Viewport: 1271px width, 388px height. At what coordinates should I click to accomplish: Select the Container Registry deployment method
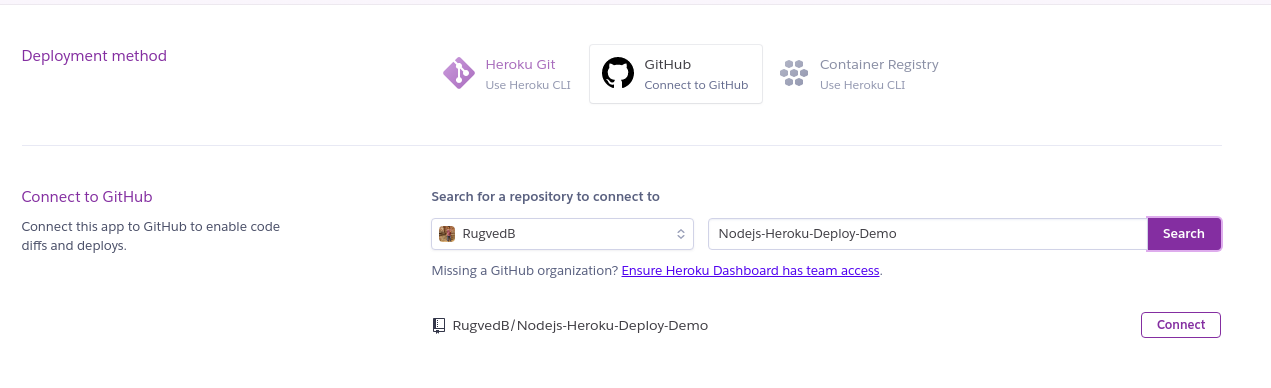coord(860,74)
